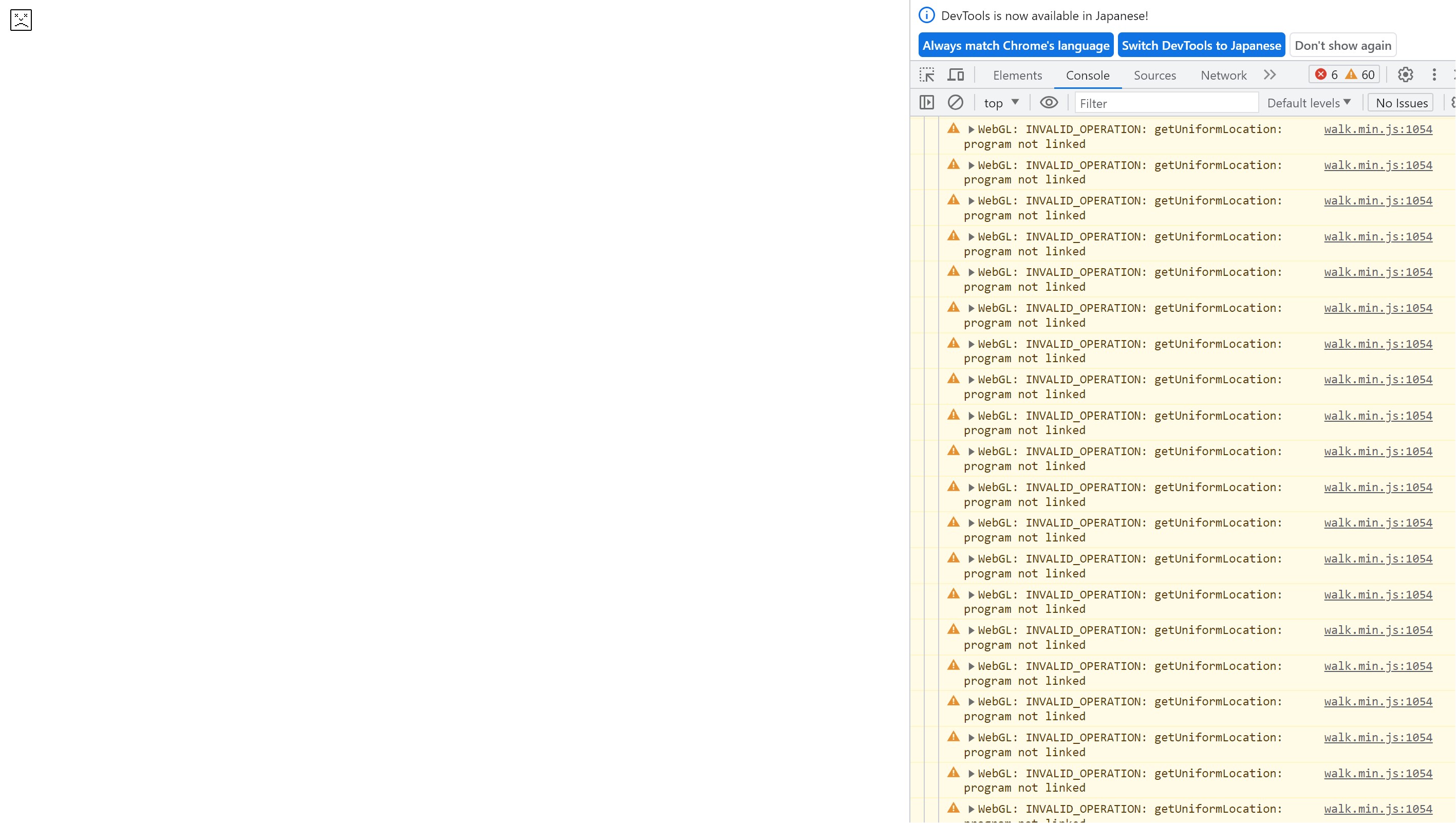Click the No Issues button
The height and width of the screenshot is (823, 1456).
point(1401,103)
